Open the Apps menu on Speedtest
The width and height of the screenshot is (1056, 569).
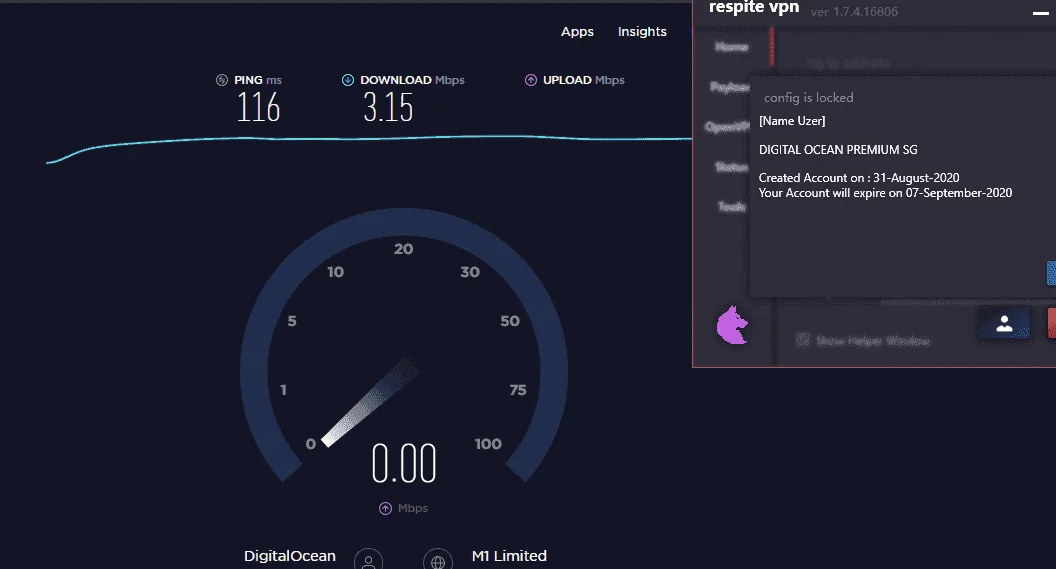point(577,32)
